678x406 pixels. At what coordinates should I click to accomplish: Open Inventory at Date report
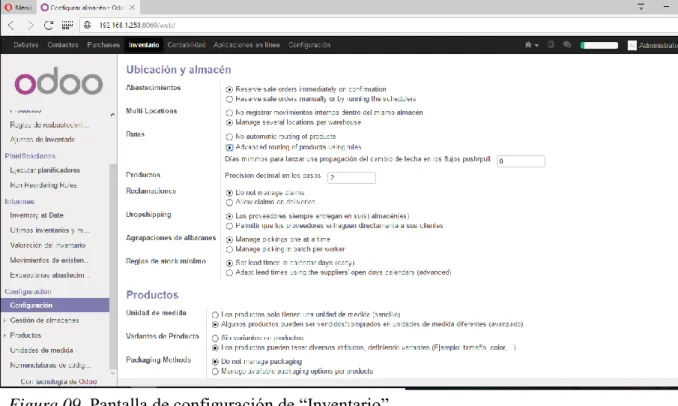(x=37, y=215)
